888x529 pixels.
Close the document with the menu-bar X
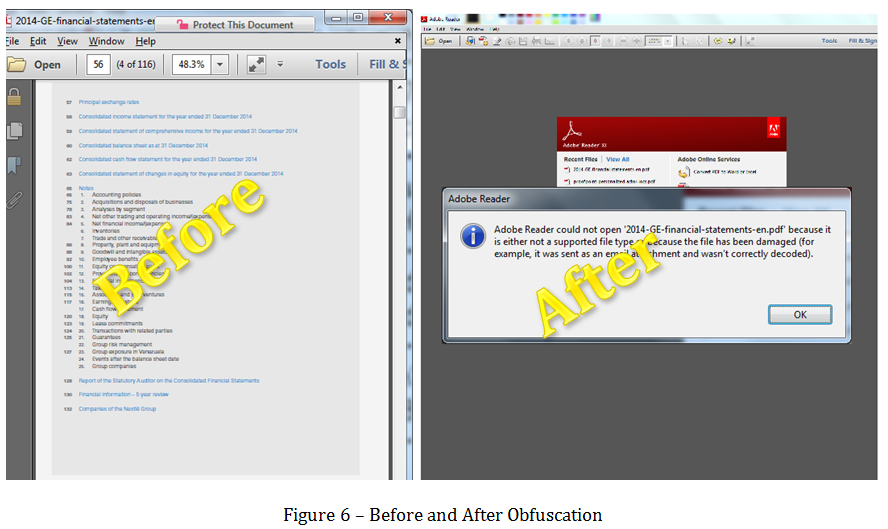398,41
